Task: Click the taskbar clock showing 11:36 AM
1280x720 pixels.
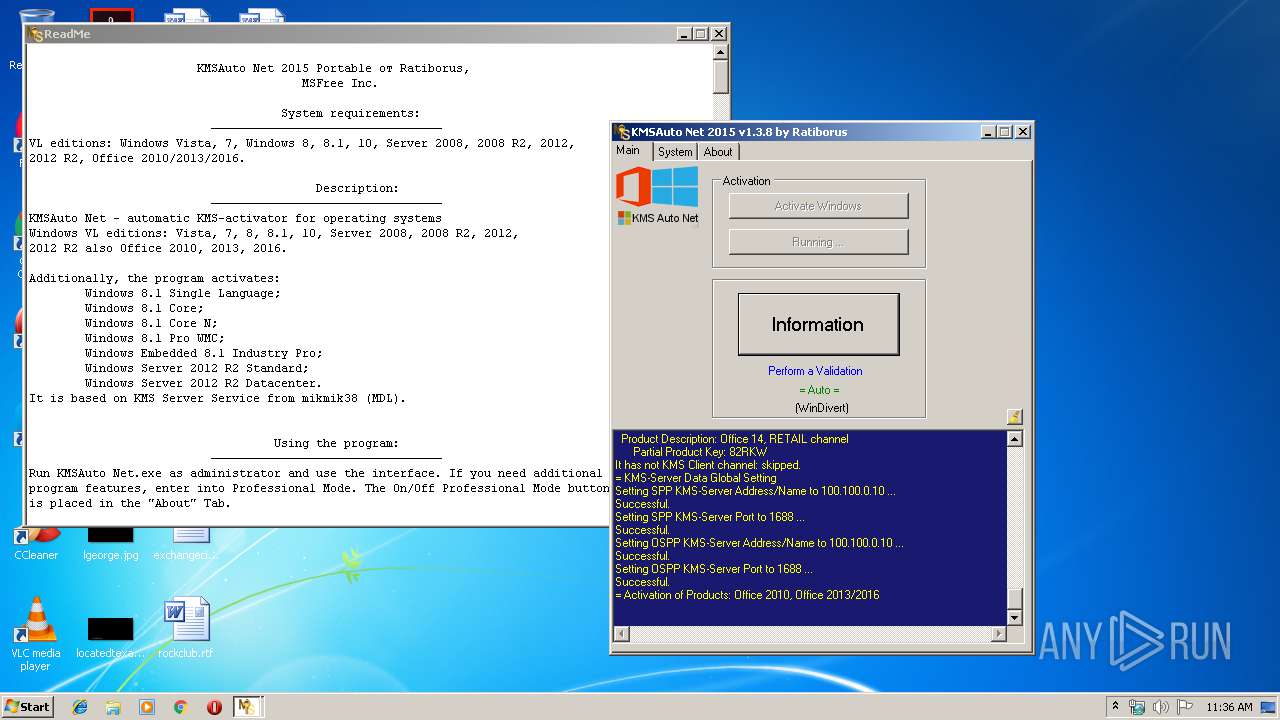Action: 1229,707
